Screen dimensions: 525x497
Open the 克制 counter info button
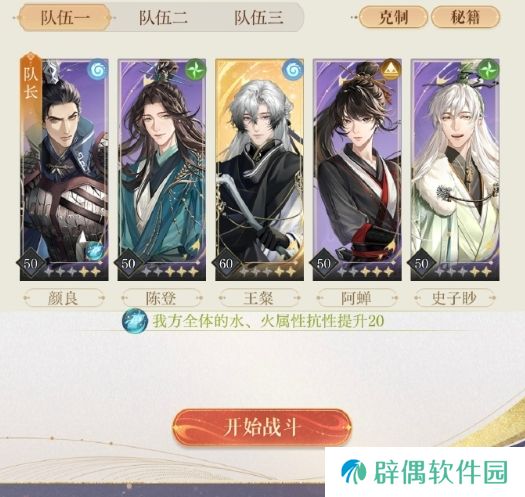tap(393, 17)
